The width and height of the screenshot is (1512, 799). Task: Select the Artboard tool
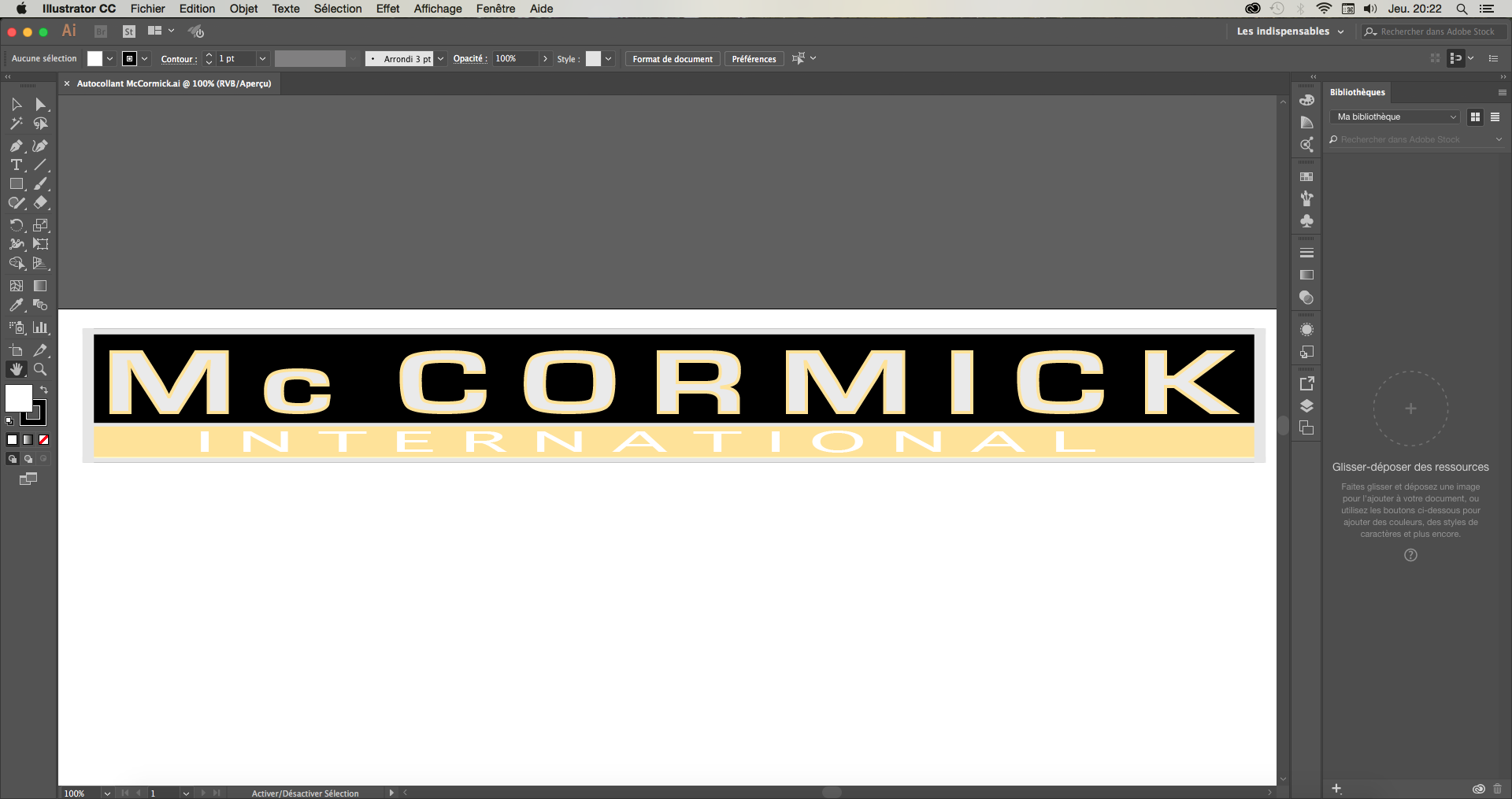click(17, 350)
